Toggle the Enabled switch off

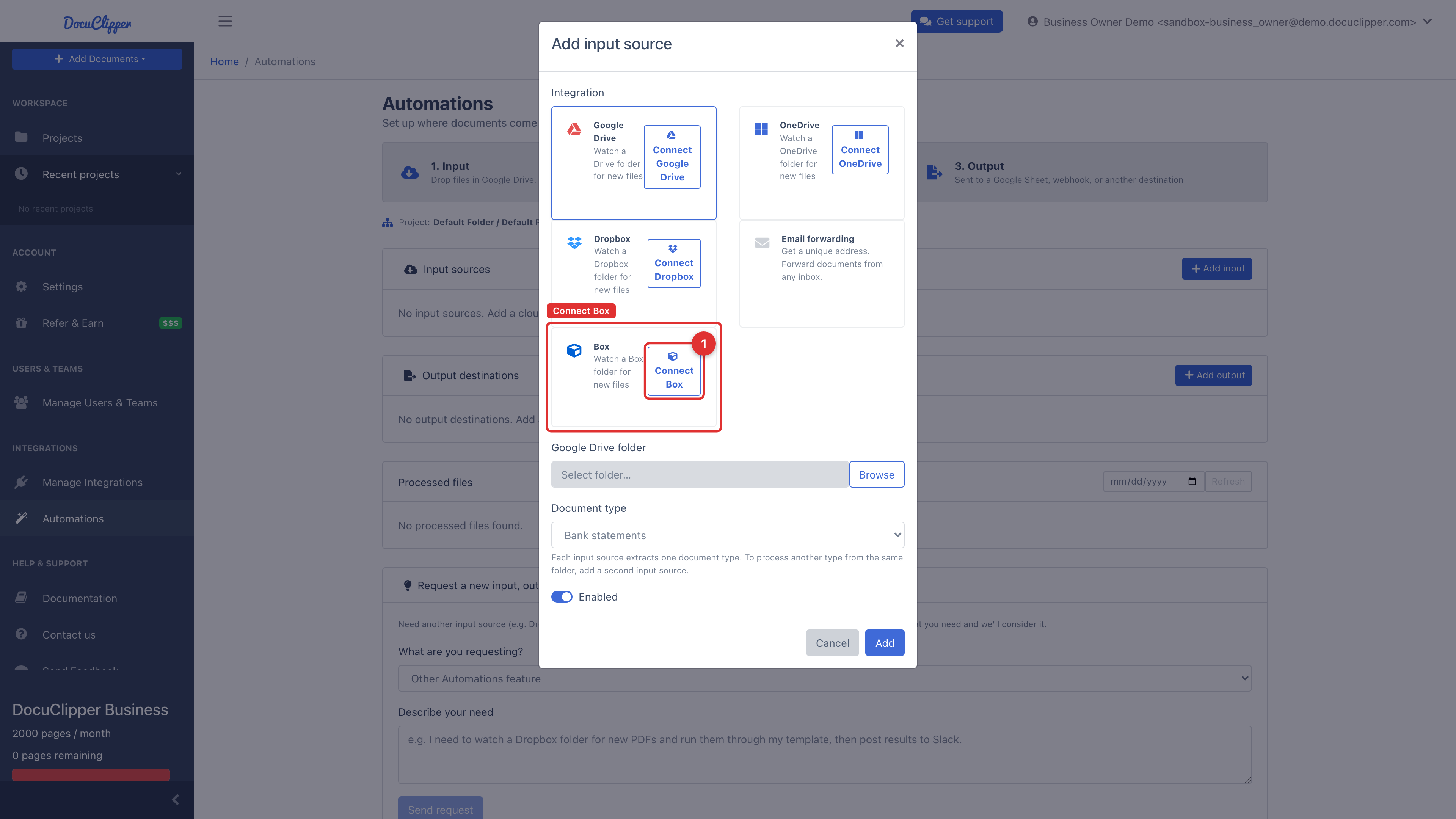pos(562,597)
